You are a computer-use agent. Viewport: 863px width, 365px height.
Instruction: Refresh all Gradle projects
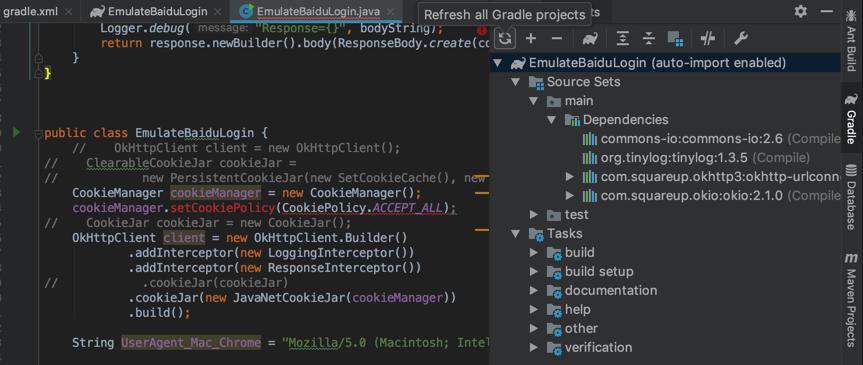point(505,39)
